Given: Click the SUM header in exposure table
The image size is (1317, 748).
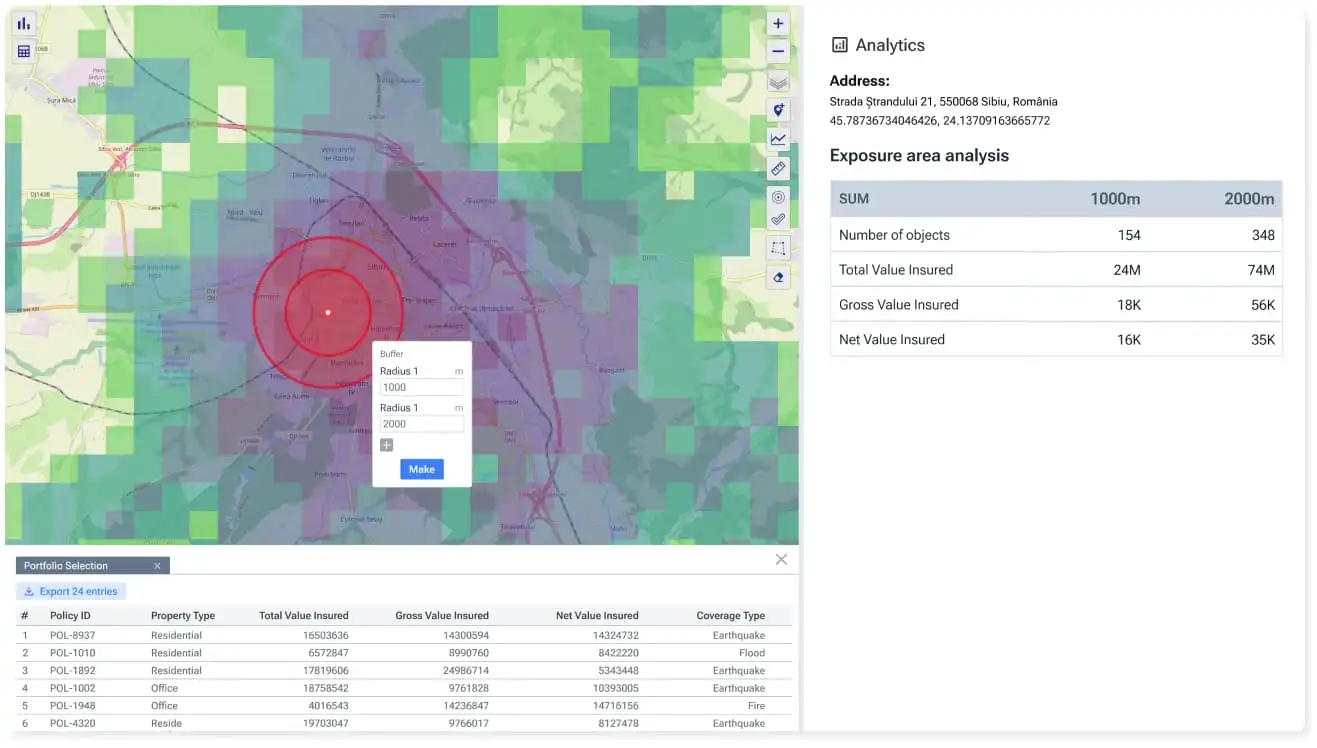Looking at the screenshot, I should click(854, 198).
